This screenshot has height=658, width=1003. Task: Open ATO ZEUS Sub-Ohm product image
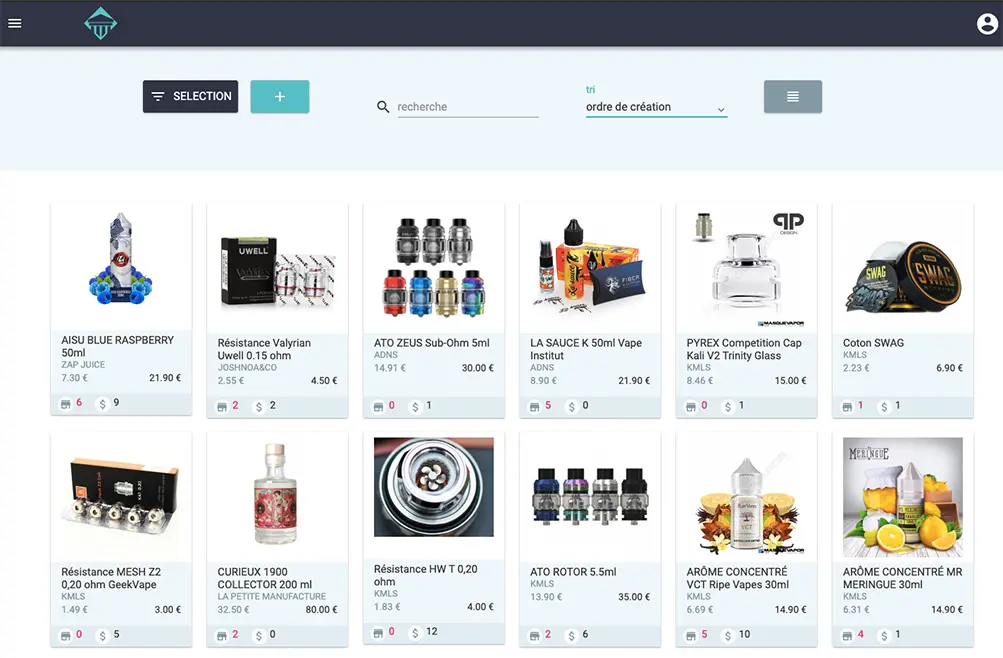[434, 268]
